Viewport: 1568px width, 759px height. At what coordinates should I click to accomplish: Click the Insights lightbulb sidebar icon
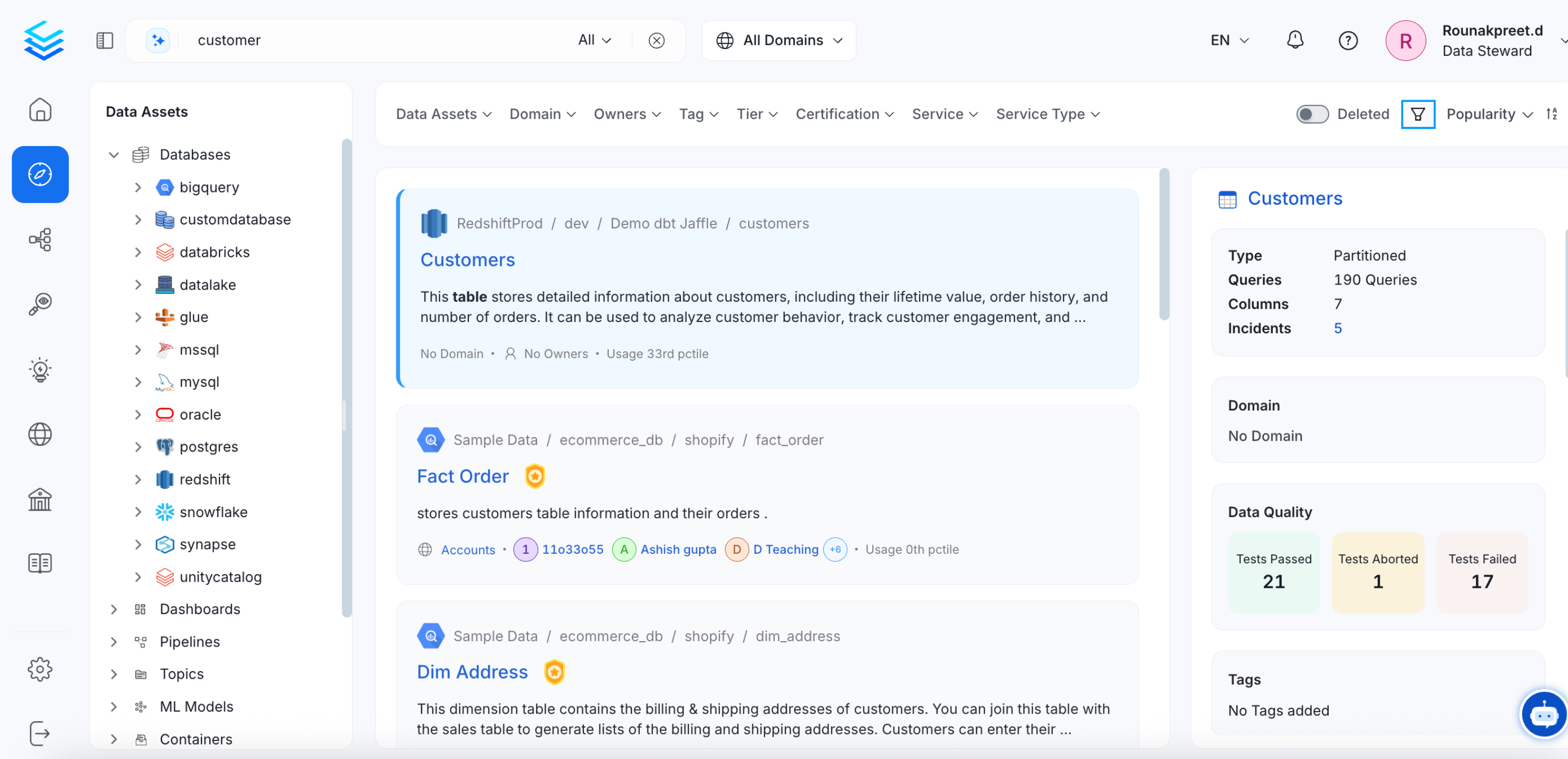40,370
